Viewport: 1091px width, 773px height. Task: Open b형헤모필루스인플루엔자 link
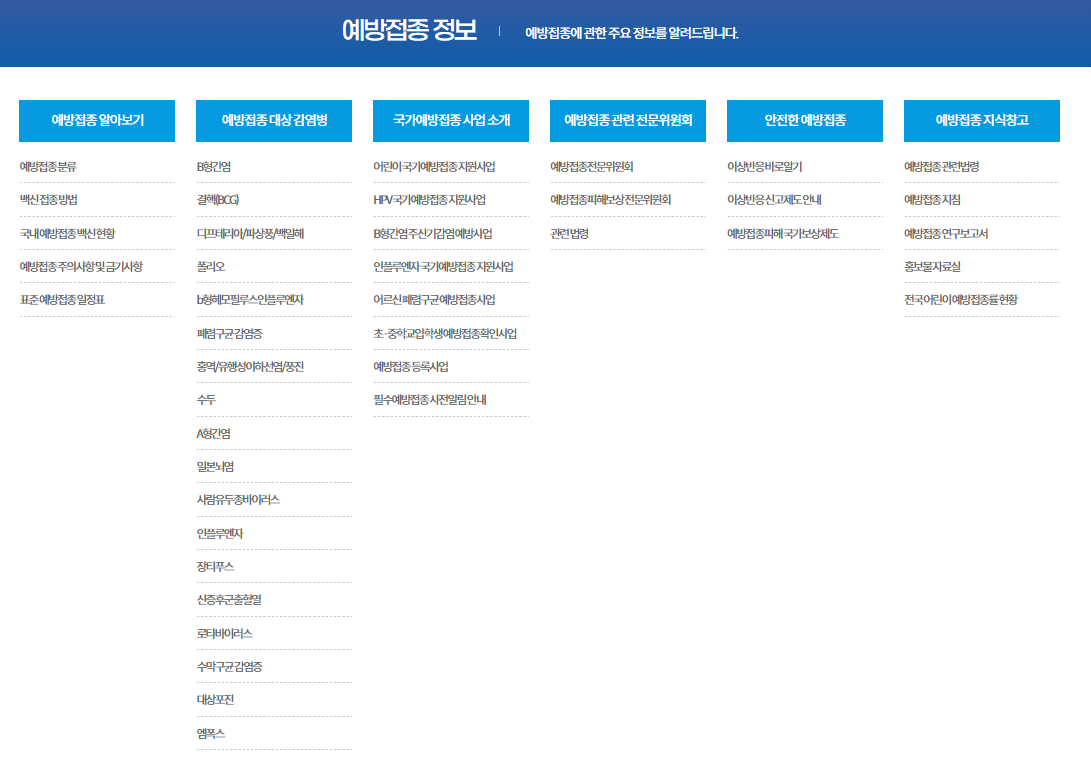click(x=250, y=300)
